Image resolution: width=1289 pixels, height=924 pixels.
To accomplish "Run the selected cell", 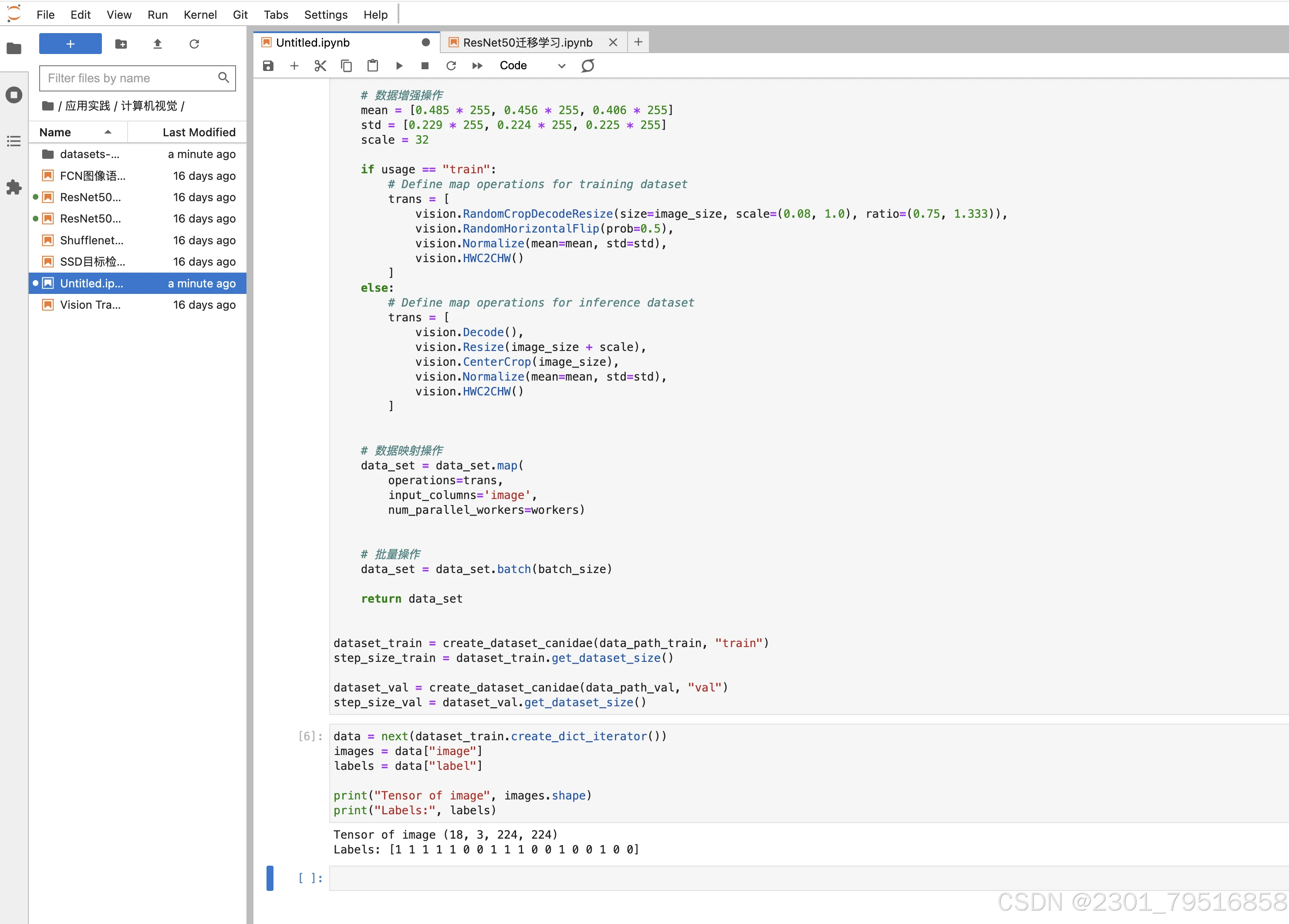I will coord(399,66).
